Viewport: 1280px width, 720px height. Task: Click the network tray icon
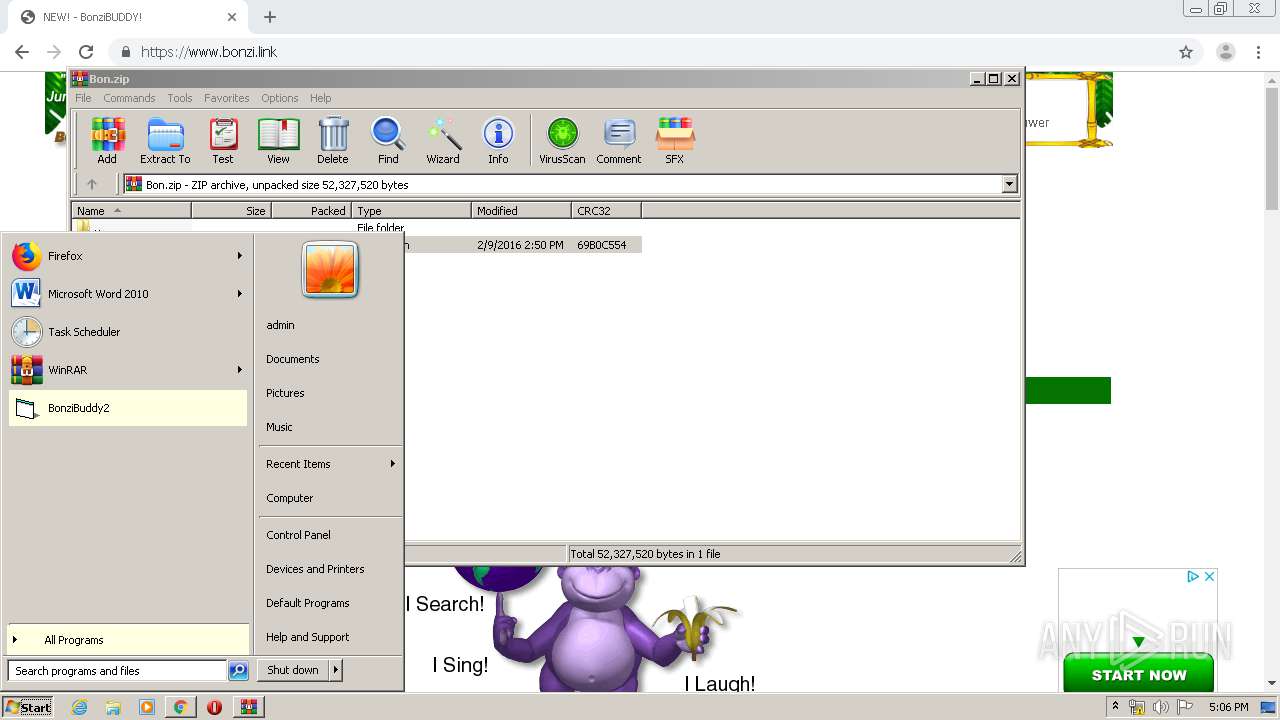pos(1137,707)
